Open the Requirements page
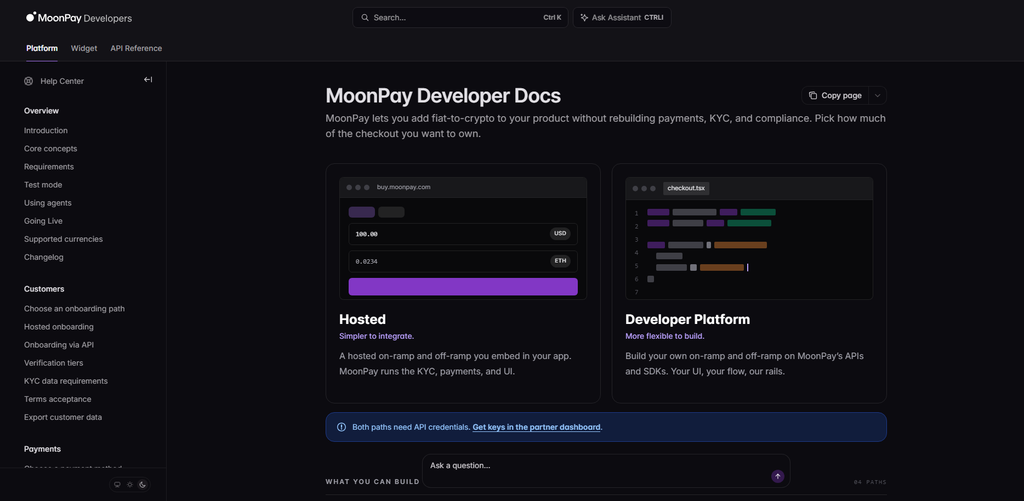1024x501 pixels. (49, 167)
